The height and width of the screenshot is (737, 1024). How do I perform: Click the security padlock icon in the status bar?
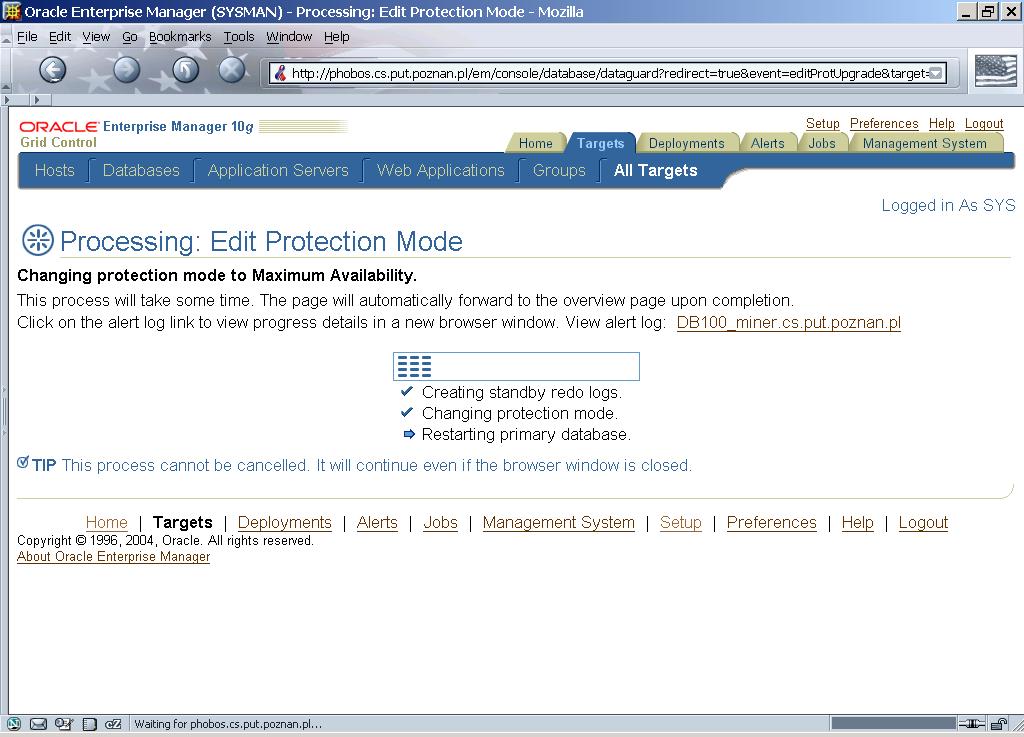click(x=999, y=723)
